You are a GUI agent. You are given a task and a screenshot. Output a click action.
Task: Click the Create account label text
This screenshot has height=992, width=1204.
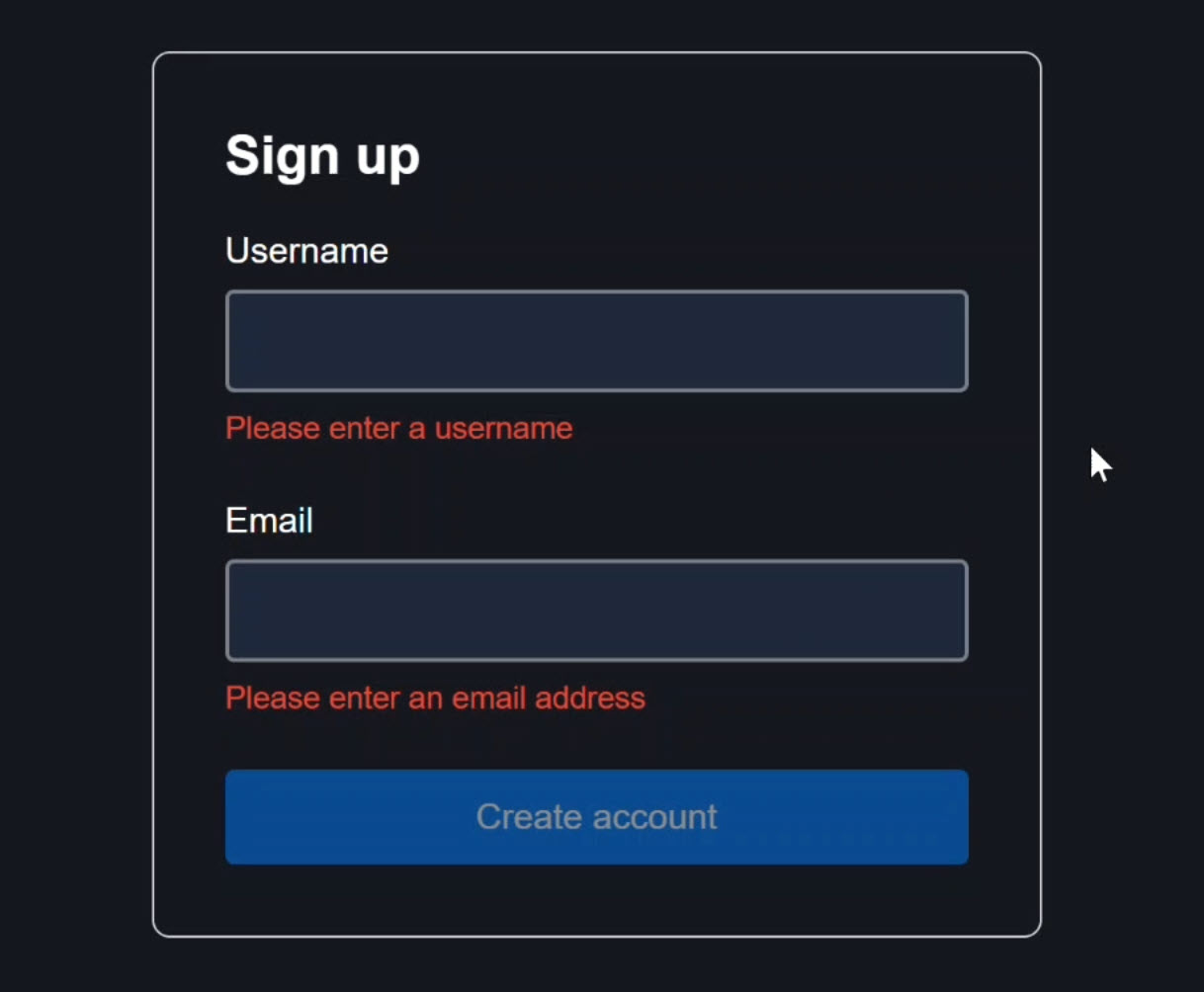[596, 817]
